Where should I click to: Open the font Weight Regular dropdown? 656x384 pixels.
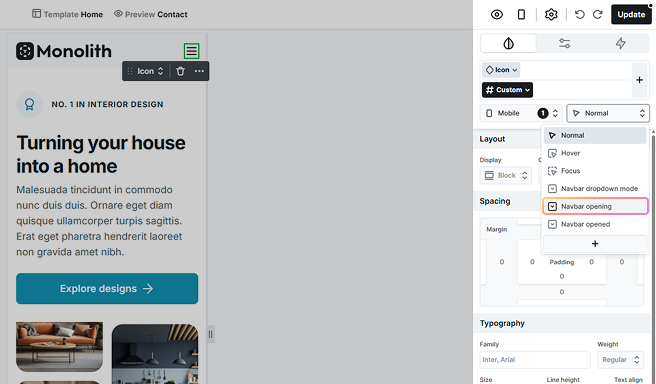pos(620,360)
